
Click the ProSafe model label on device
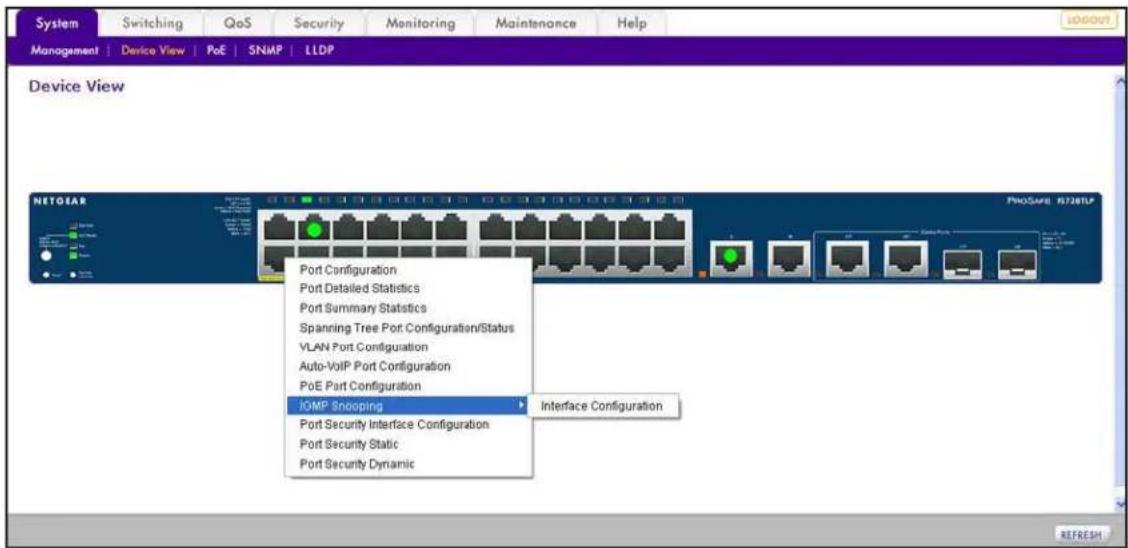(1051, 201)
